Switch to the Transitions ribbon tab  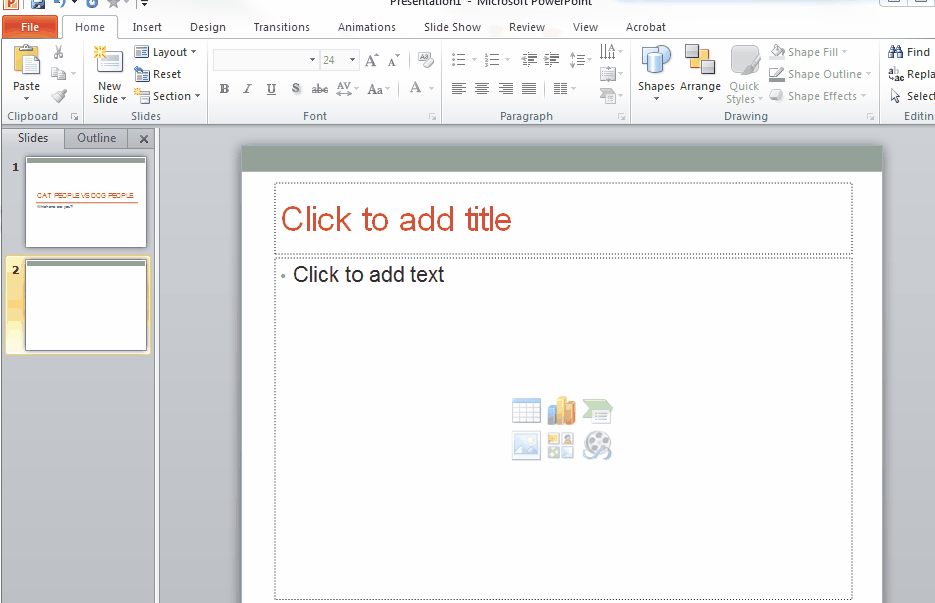281,27
